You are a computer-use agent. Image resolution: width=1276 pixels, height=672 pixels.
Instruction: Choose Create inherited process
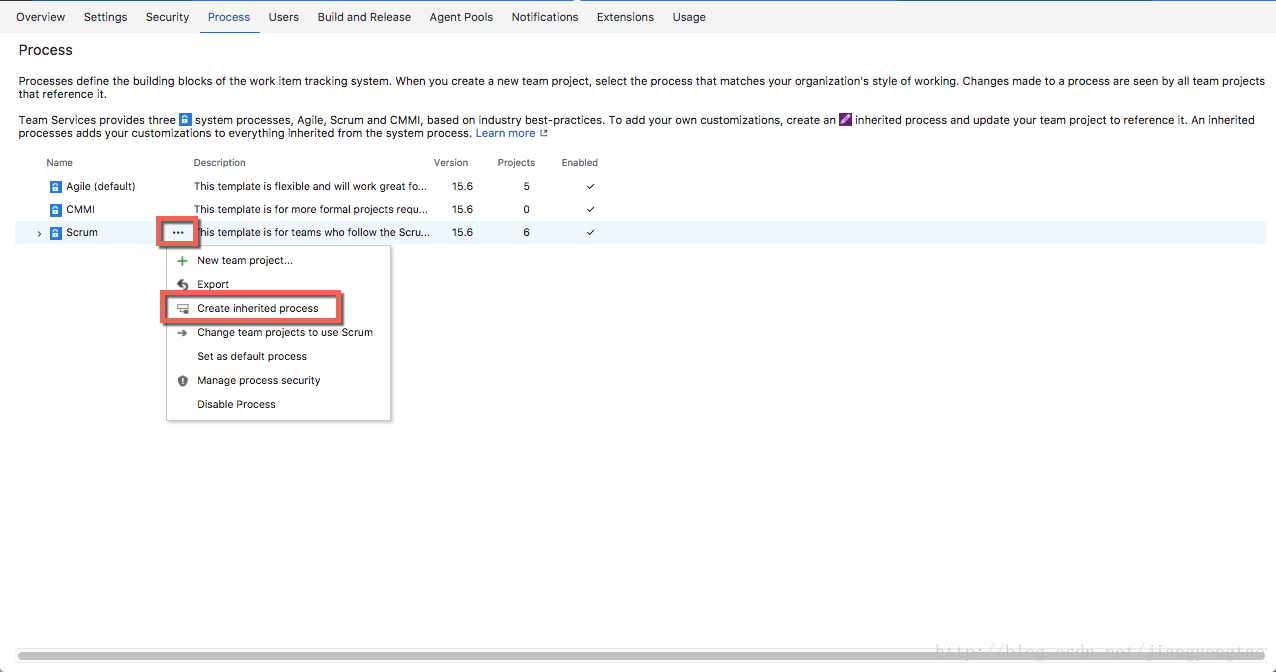point(258,308)
